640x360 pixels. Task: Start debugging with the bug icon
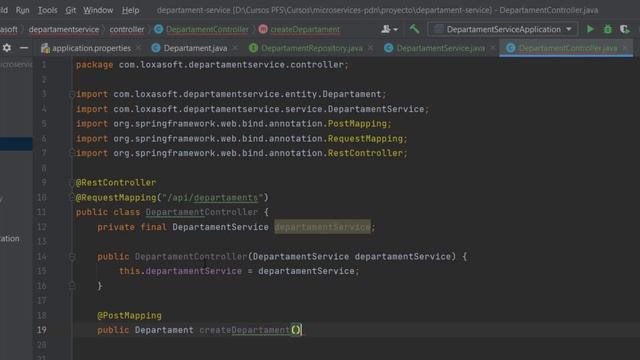608,29
